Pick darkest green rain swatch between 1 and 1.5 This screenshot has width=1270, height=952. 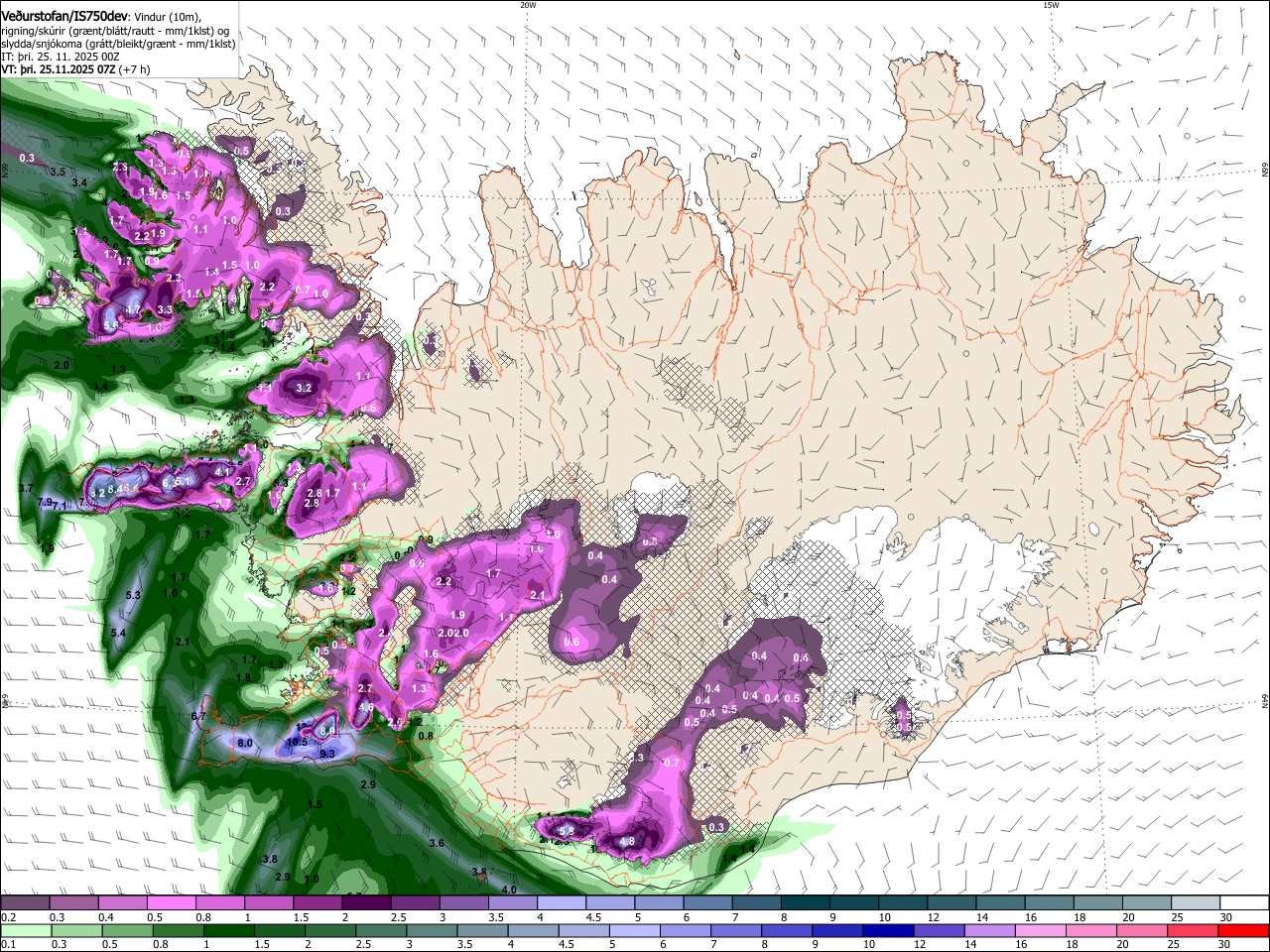click(228, 930)
